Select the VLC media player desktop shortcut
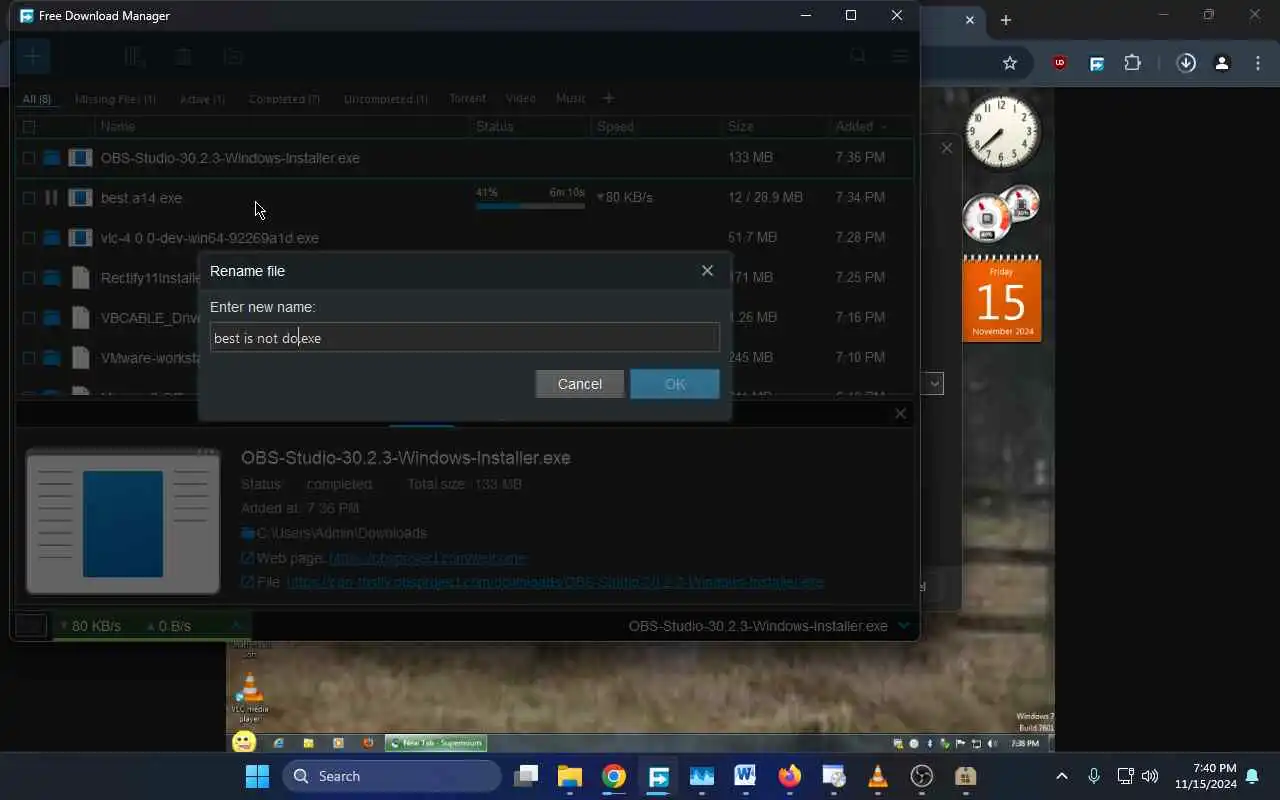This screenshot has width=1280, height=800. (249, 698)
